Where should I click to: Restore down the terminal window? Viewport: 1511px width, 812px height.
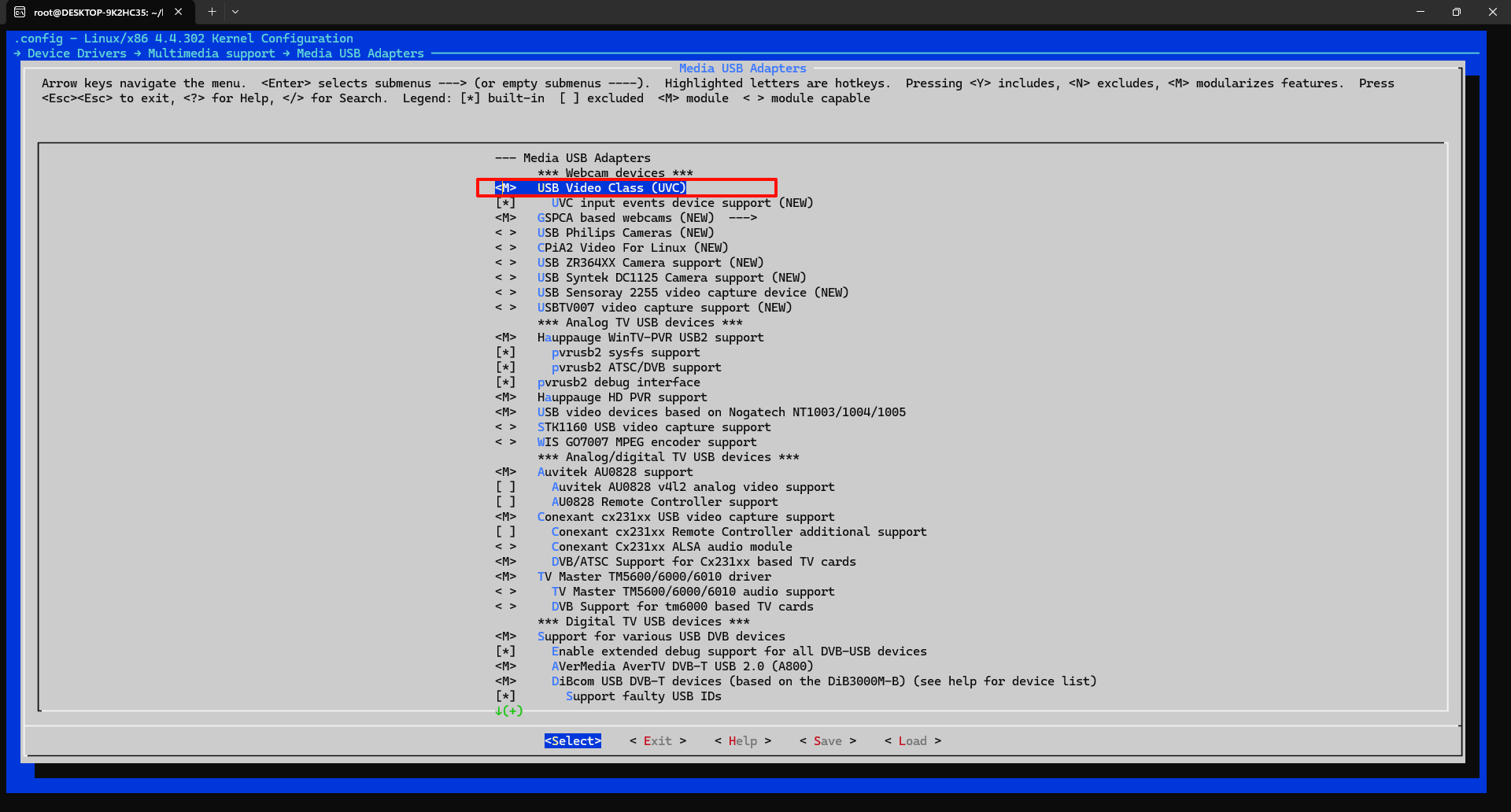(1456, 12)
